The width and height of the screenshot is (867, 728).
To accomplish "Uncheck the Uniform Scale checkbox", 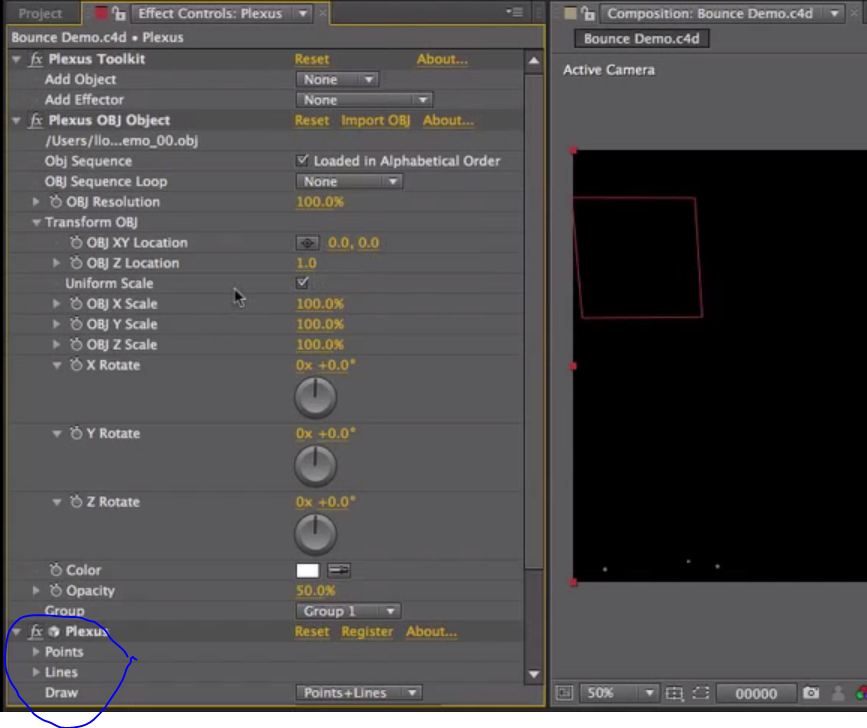I will (x=302, y=283).
